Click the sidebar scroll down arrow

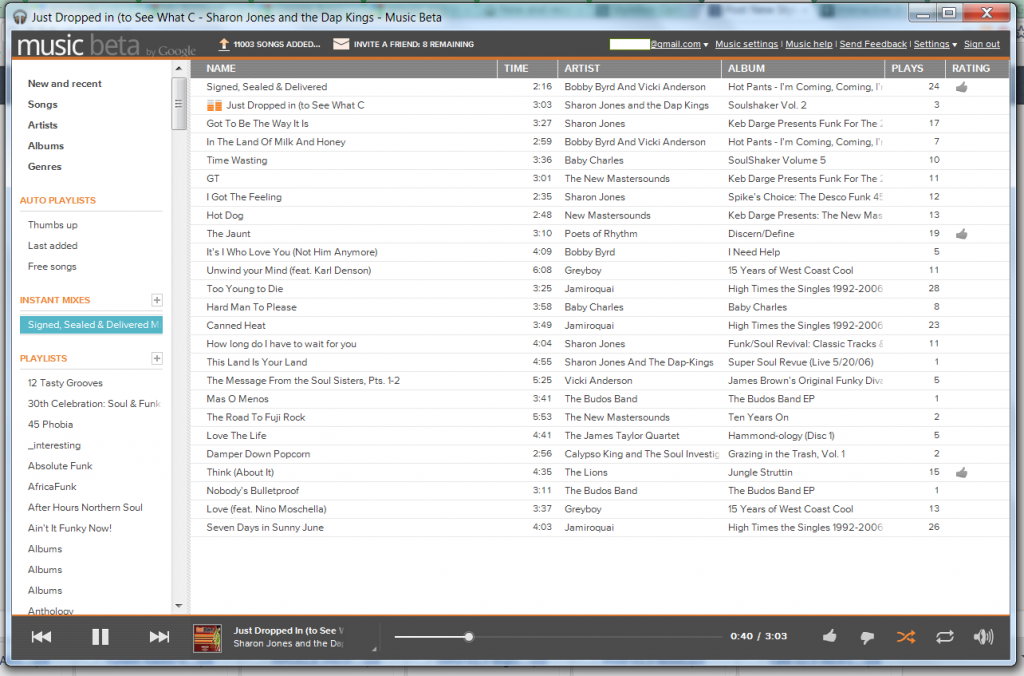[x=179, y=606]
